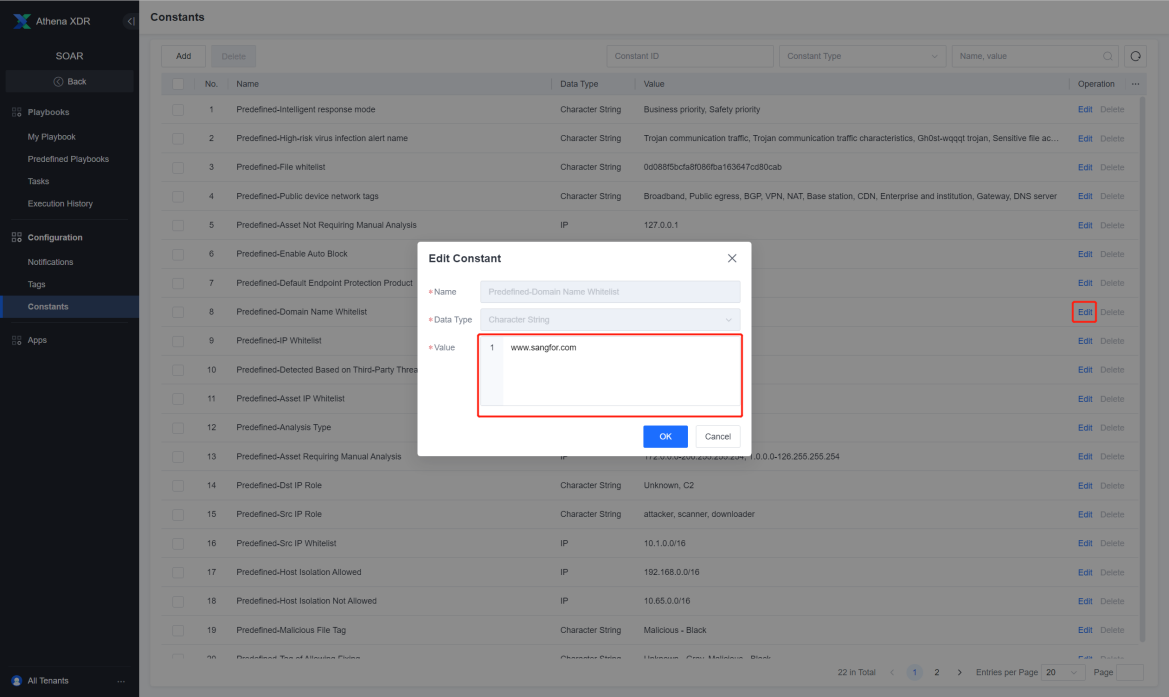Check row 19 Malicious File Tag checkbox
This screenshot has width=1169, height=697.
click(177, 630)
